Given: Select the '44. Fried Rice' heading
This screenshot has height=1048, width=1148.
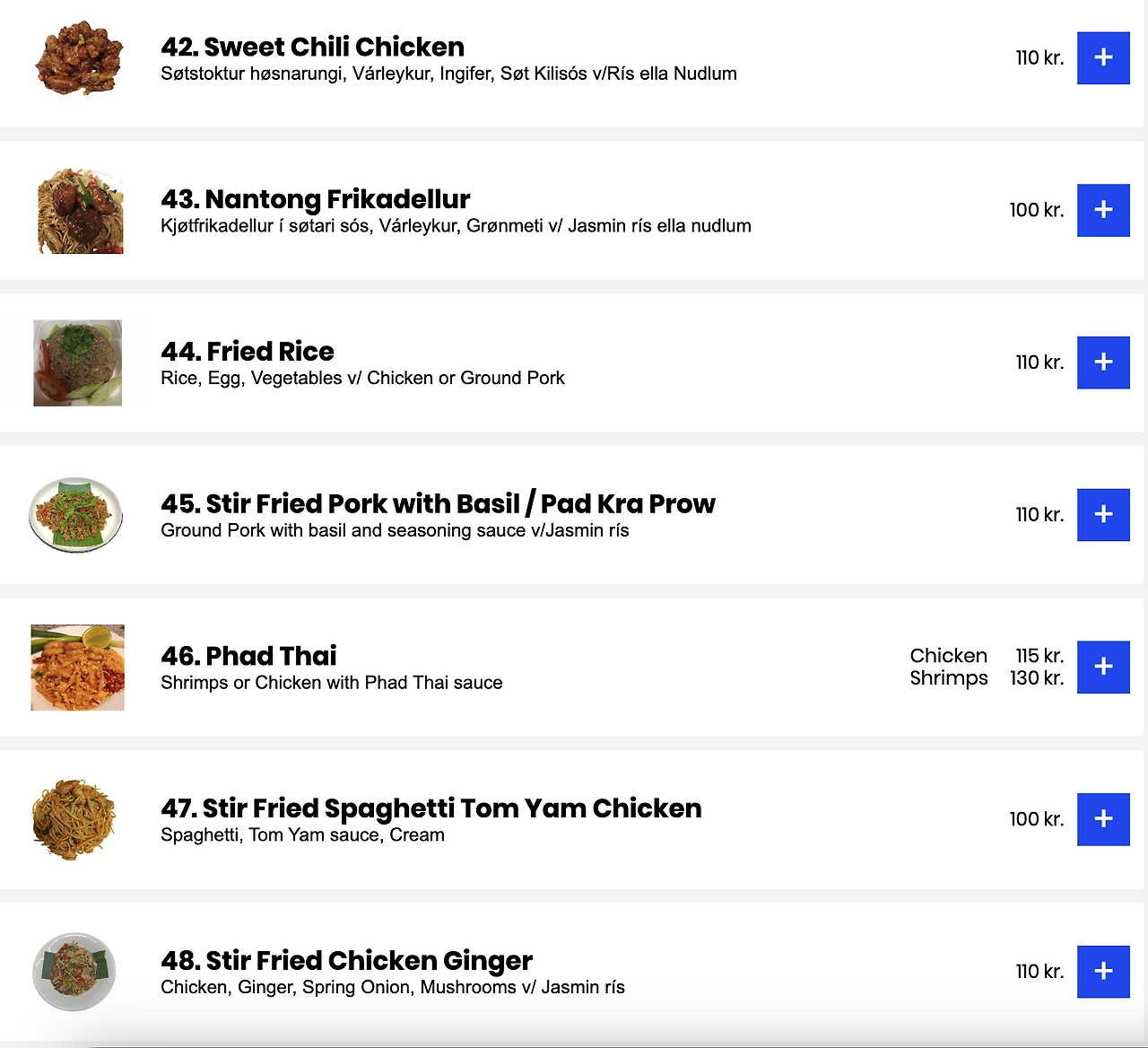Looking at the screenshot, I should click(x=247, y=351).
